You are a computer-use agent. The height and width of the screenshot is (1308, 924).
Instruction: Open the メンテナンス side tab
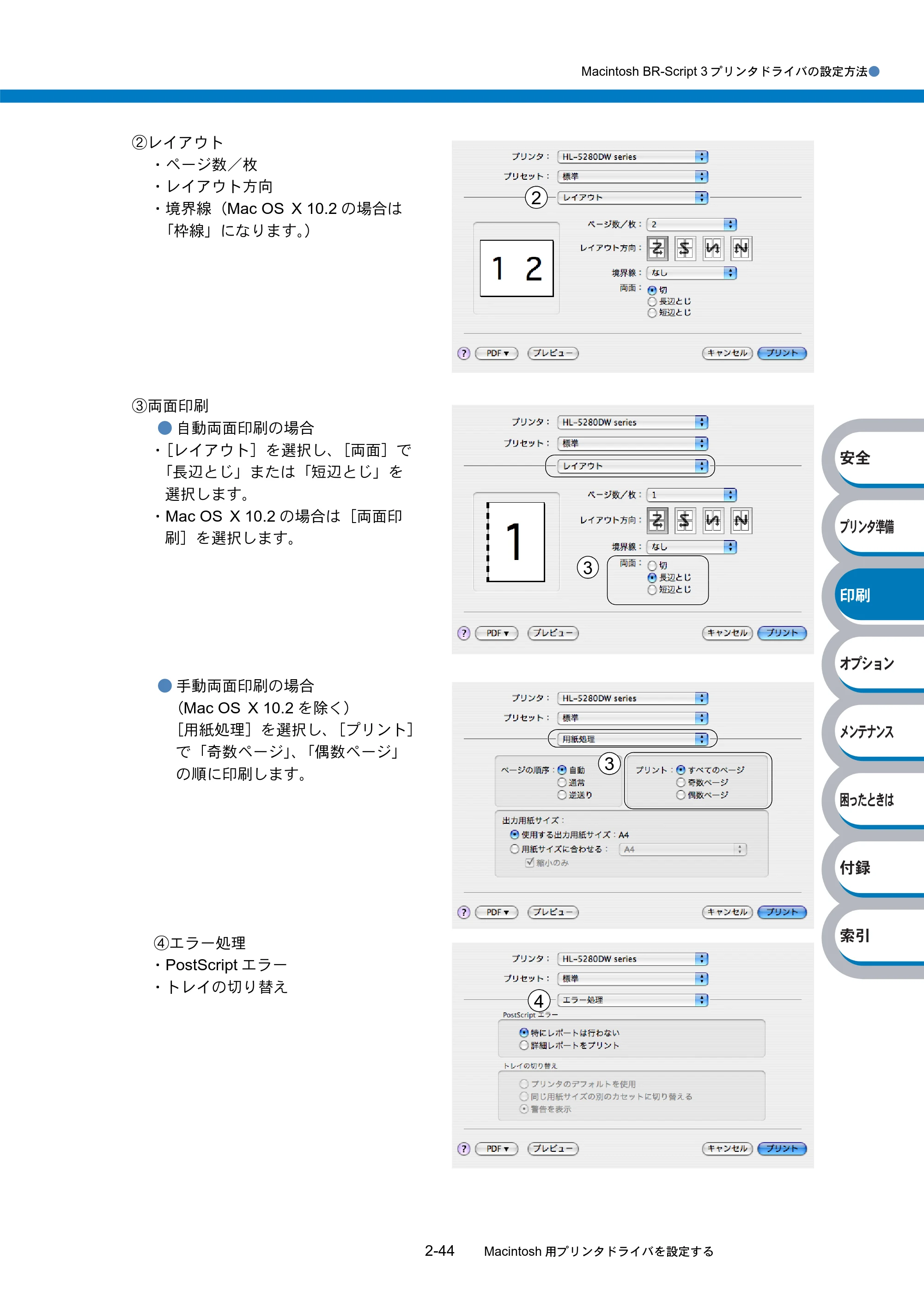coord(880,731)
